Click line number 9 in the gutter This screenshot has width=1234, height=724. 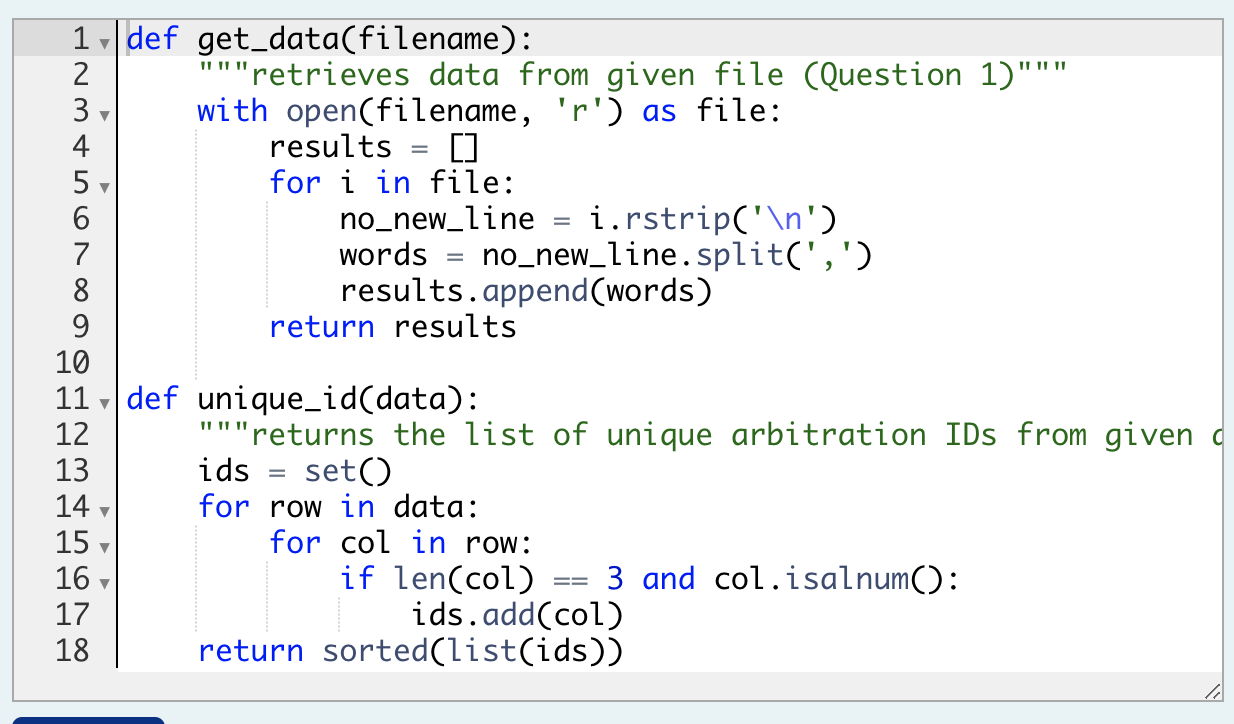click(82, 327)
